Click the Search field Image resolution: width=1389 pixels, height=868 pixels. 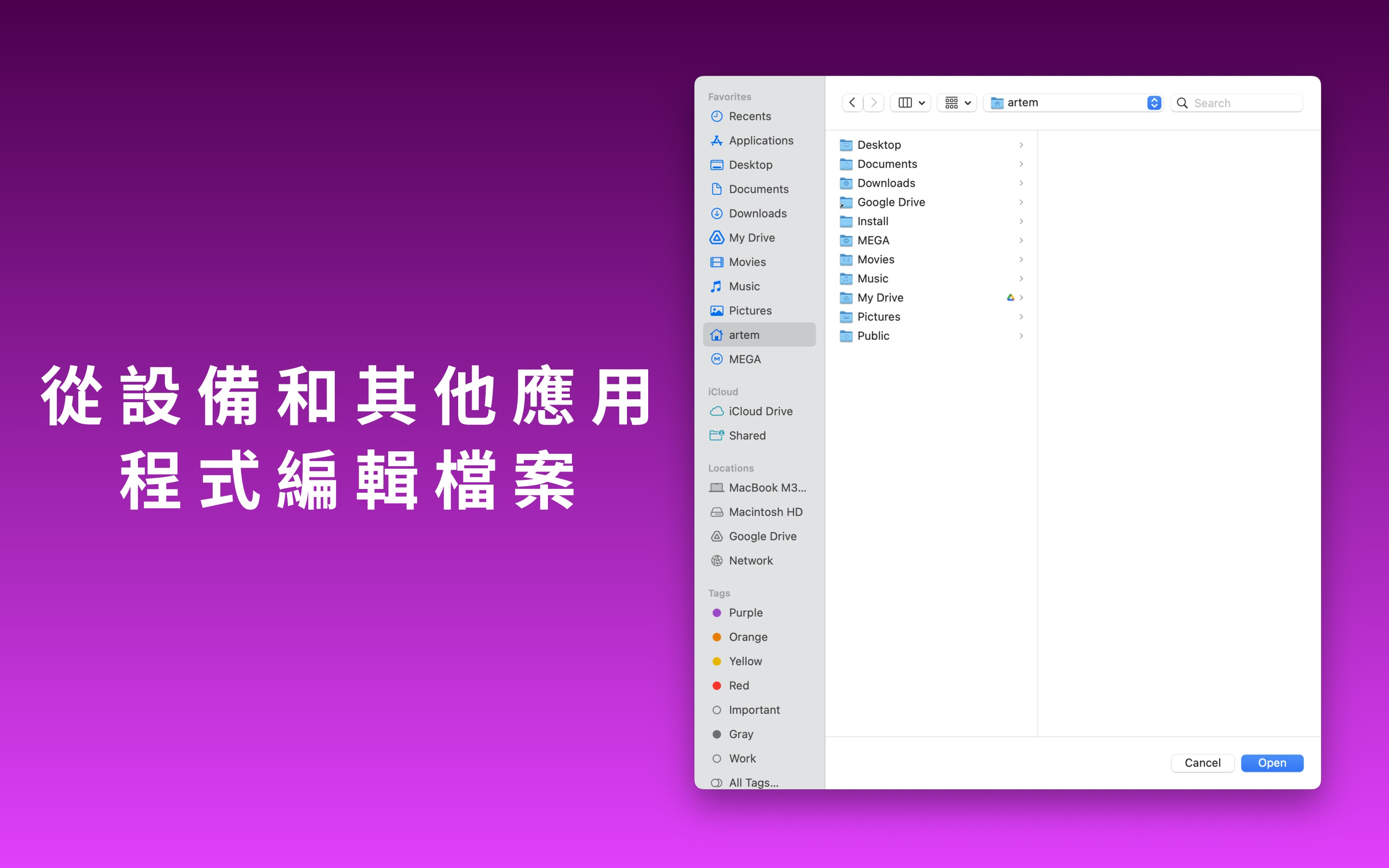tap(1236, 103)
